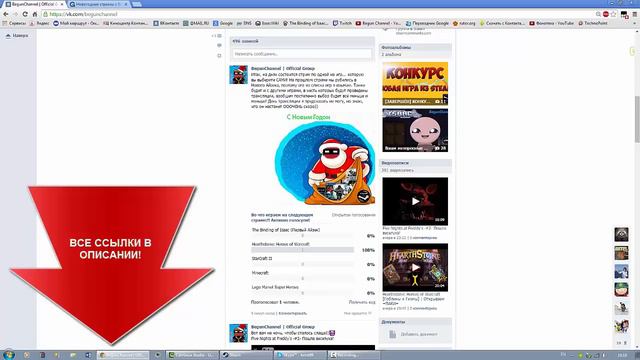Click the Hearthstone 100% poll result bar
The image size is (640, 360).
(x=302, y=250)
